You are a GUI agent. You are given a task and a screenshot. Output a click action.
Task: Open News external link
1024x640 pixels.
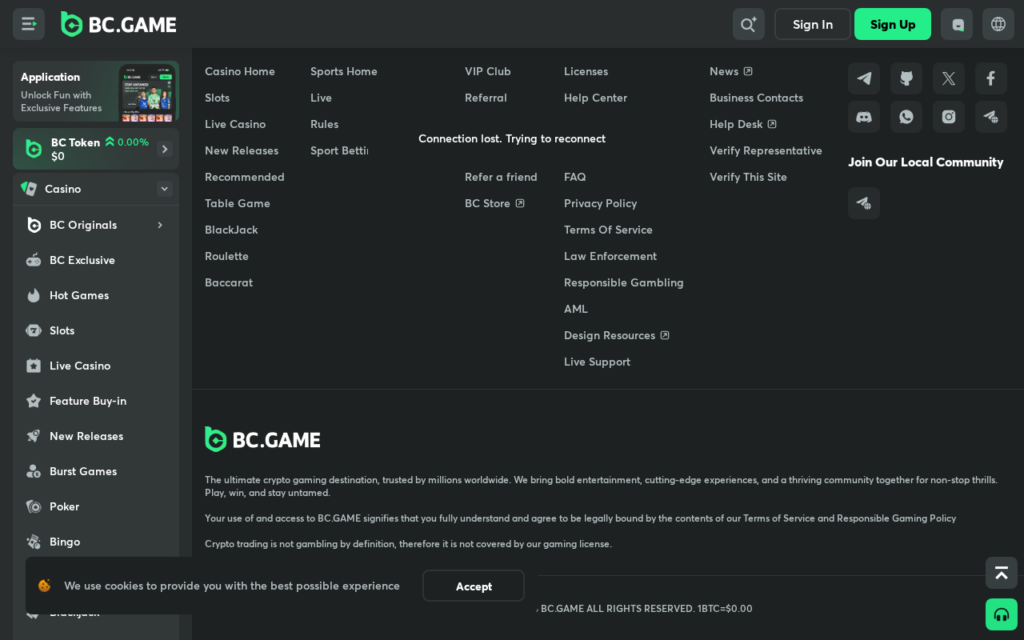(x=731, y=71)
